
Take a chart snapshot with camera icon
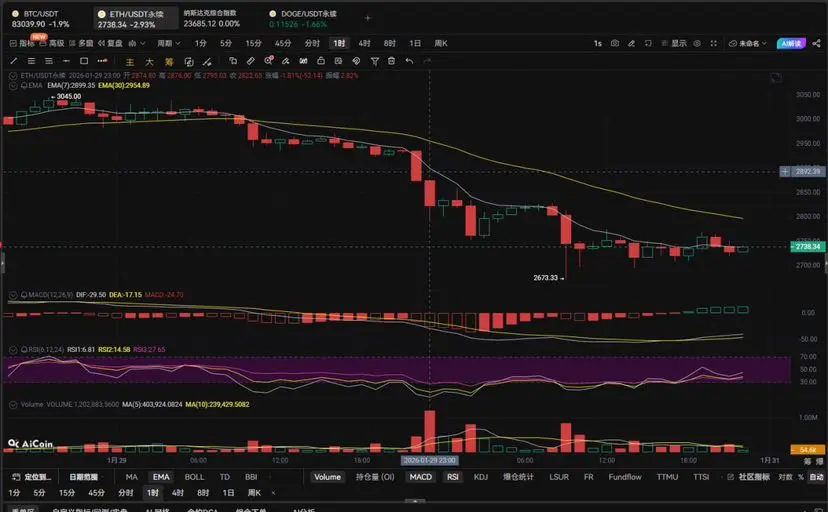pos(615,43)
